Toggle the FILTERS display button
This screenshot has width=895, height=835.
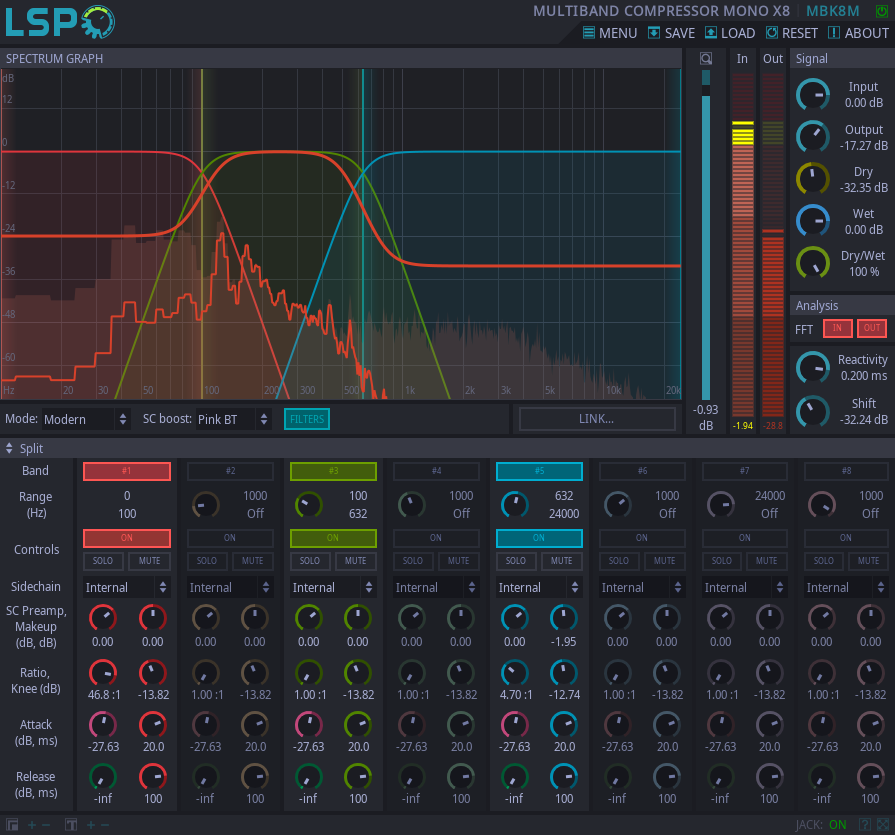[x=307, y=419]
